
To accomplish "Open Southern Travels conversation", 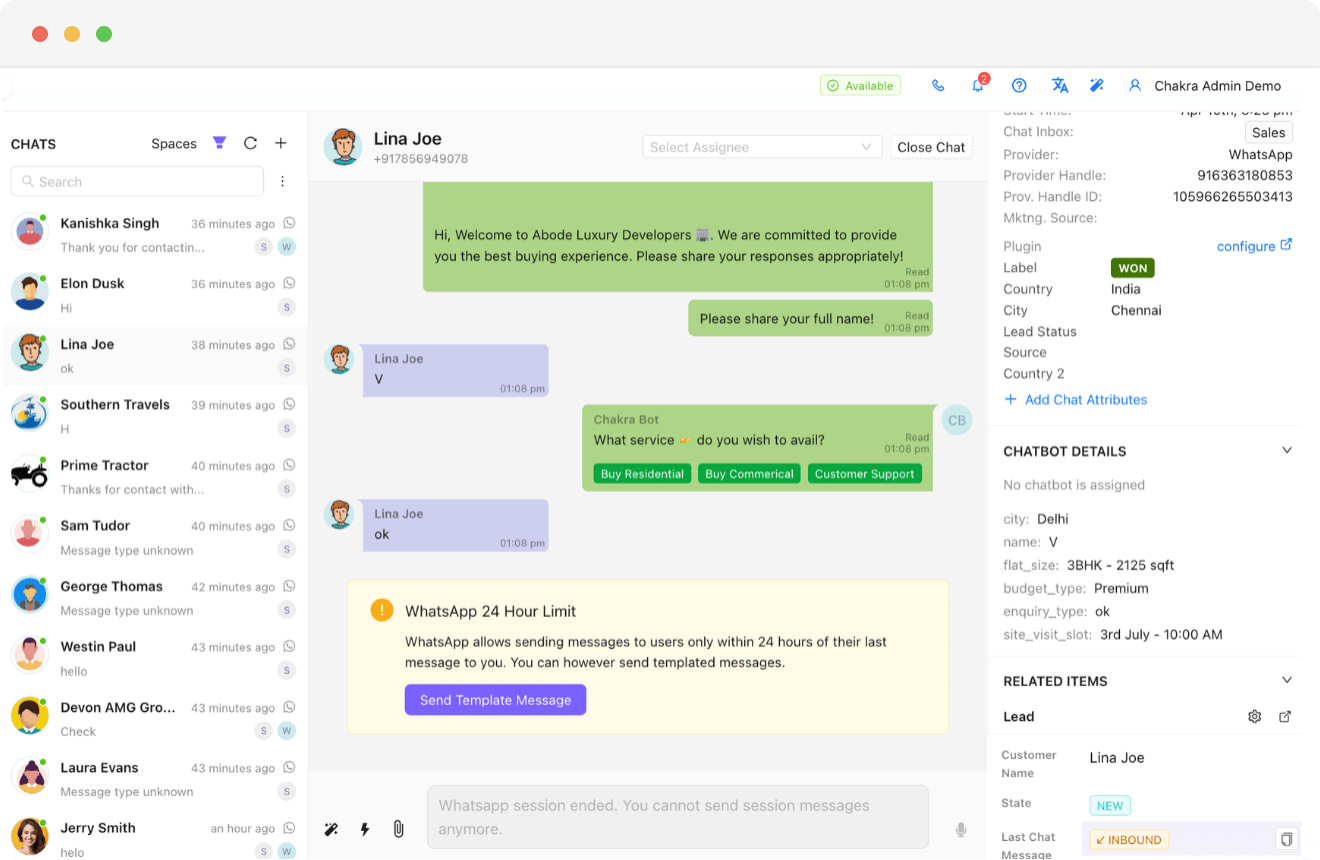I will tap(154, 416).
